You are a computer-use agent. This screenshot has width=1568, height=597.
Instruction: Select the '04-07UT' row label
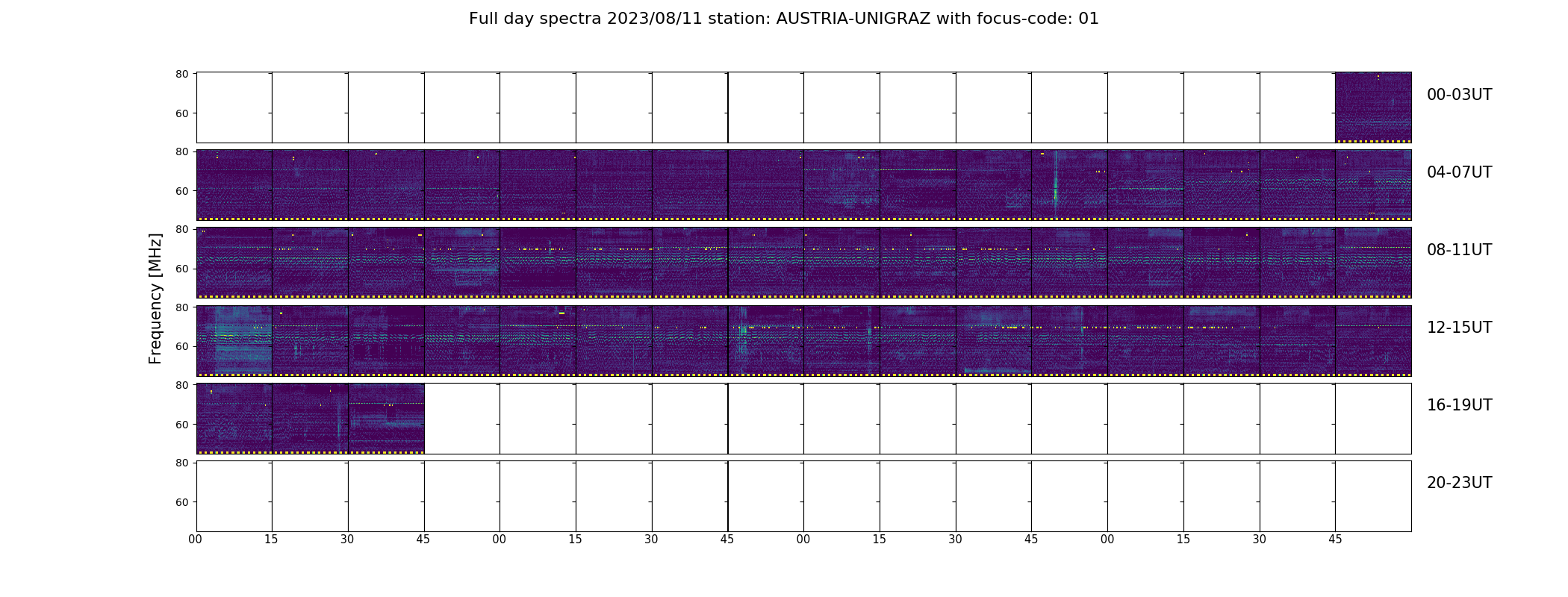1459,172
